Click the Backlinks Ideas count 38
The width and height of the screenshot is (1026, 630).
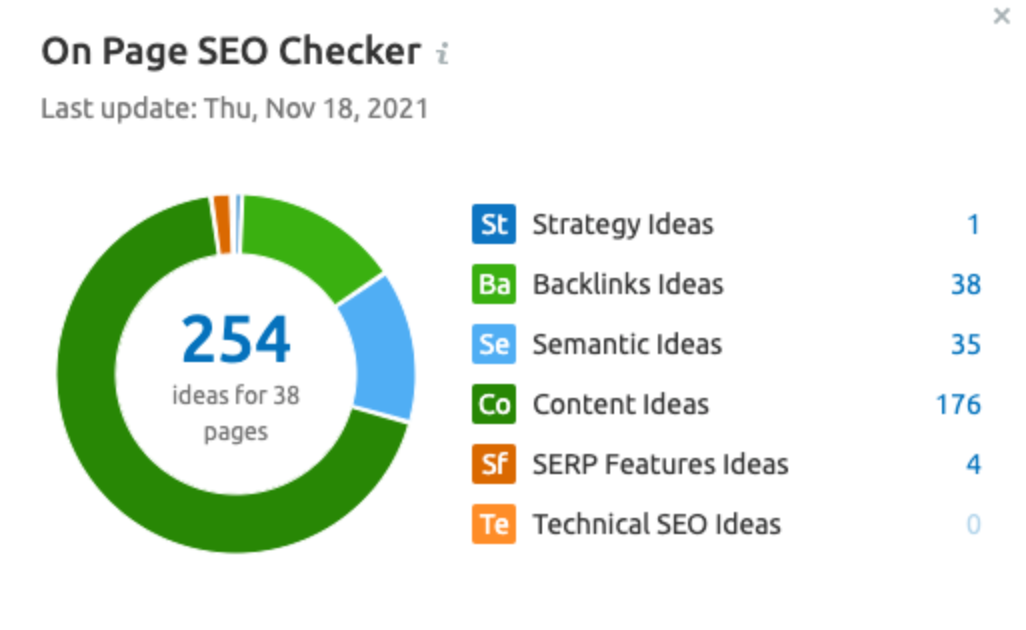966,285
